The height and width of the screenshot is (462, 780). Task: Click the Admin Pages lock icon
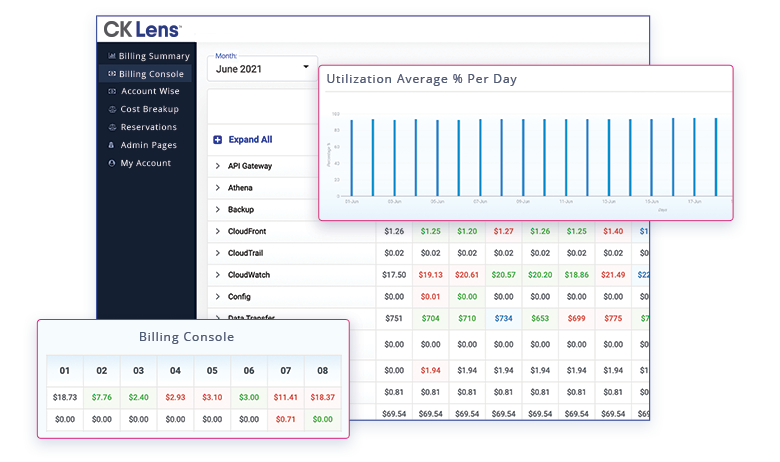(x=111, y=145)
